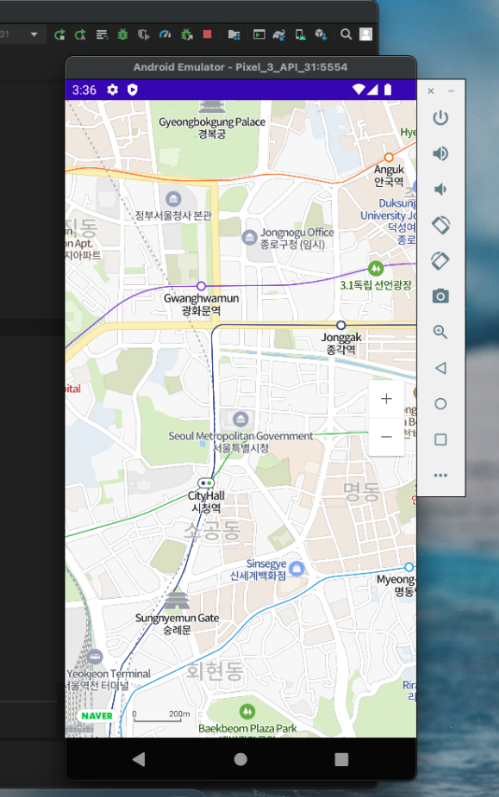Stop the running app with red square
Screen dimensions: 499x797
(x=207, y=34)
